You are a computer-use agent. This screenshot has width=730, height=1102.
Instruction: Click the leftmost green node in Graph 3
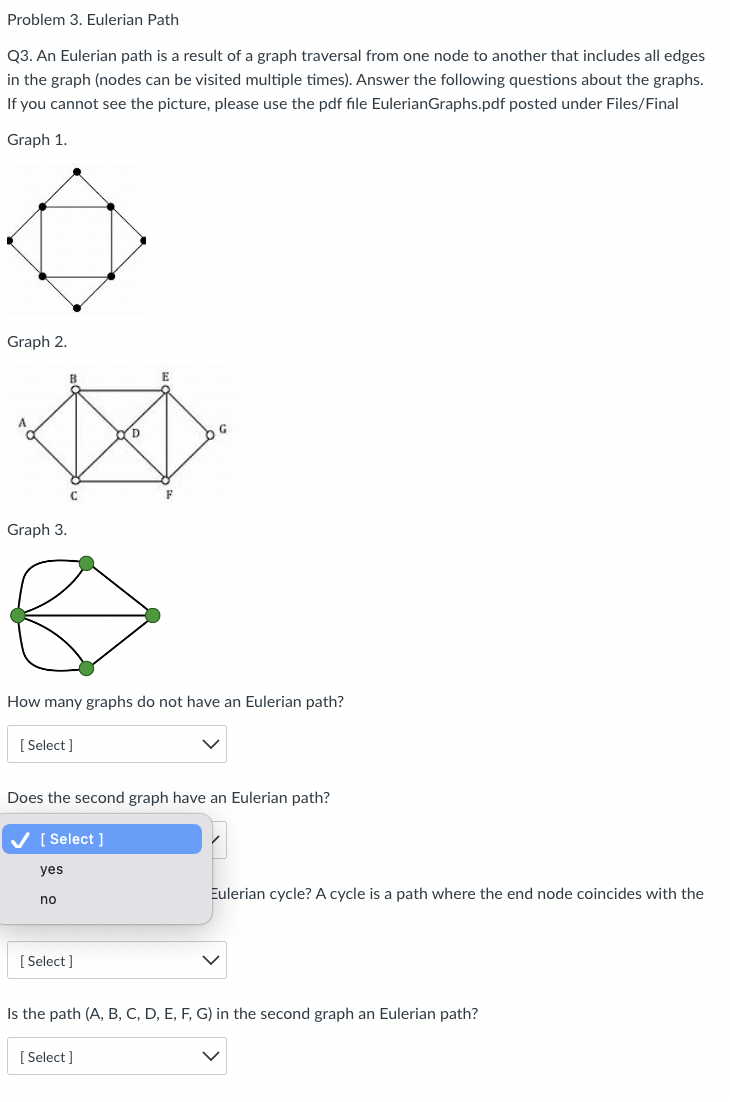[x=17, y=616]
